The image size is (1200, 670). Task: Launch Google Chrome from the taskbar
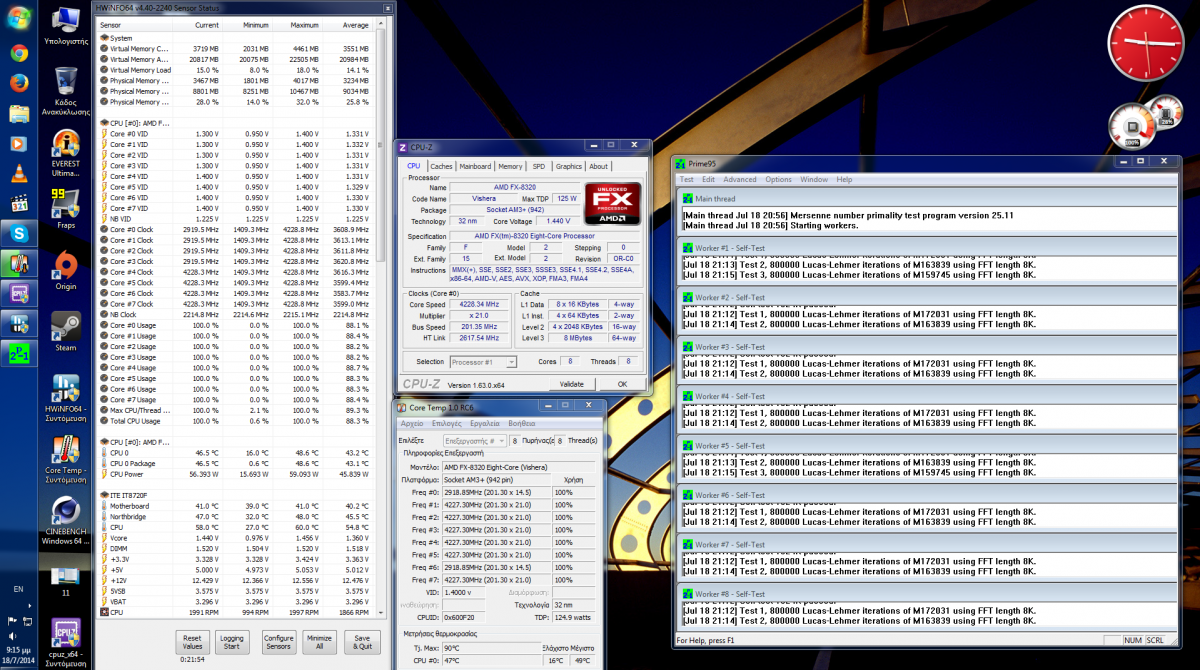[18, 53]
